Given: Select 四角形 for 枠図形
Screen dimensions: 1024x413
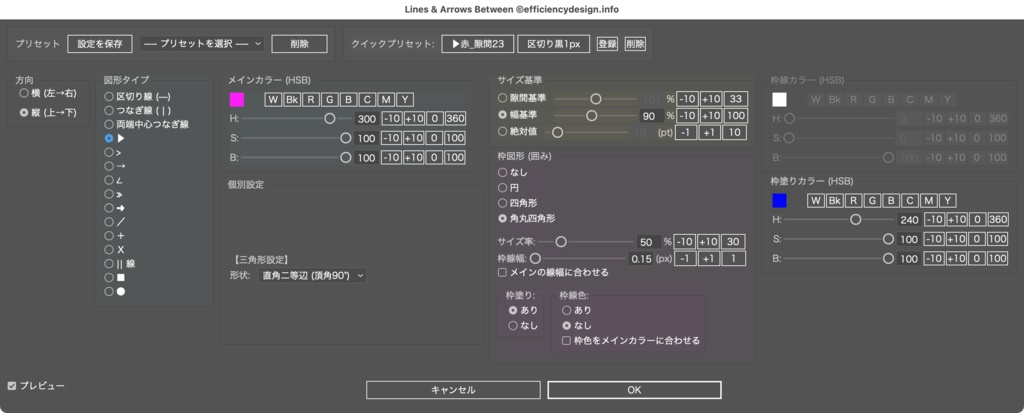Looking at the screenshot, I should [x=518, y=203].
